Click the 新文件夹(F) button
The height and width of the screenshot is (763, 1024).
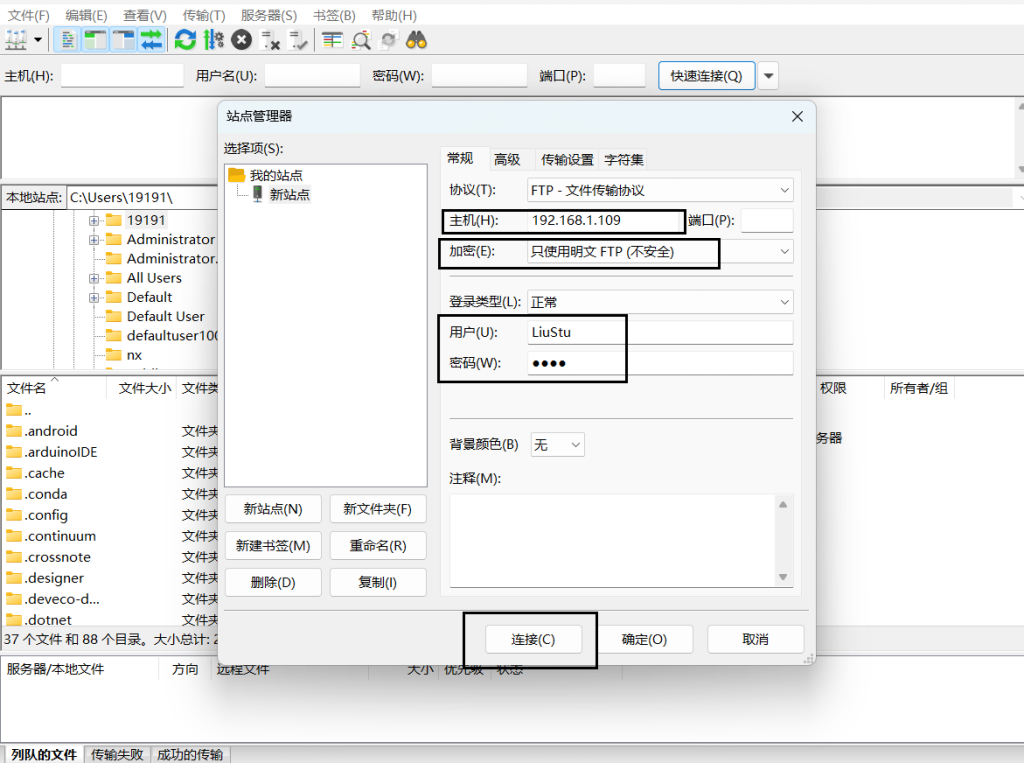click(x=377, y=509)
